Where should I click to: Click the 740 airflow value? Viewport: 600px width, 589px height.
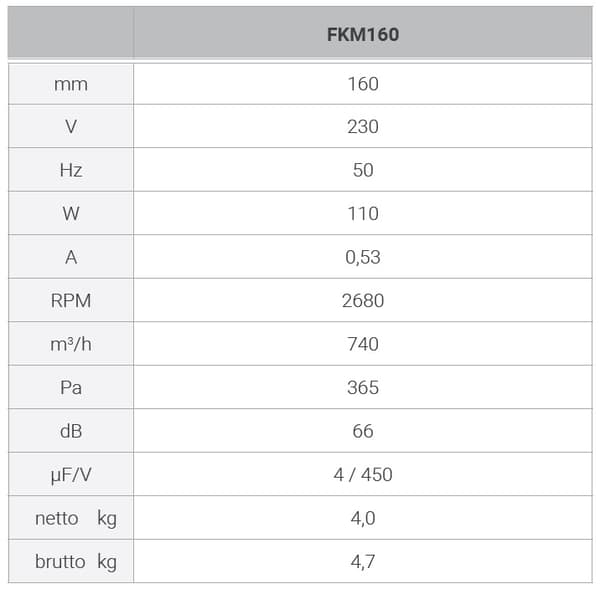coord(363,344)
